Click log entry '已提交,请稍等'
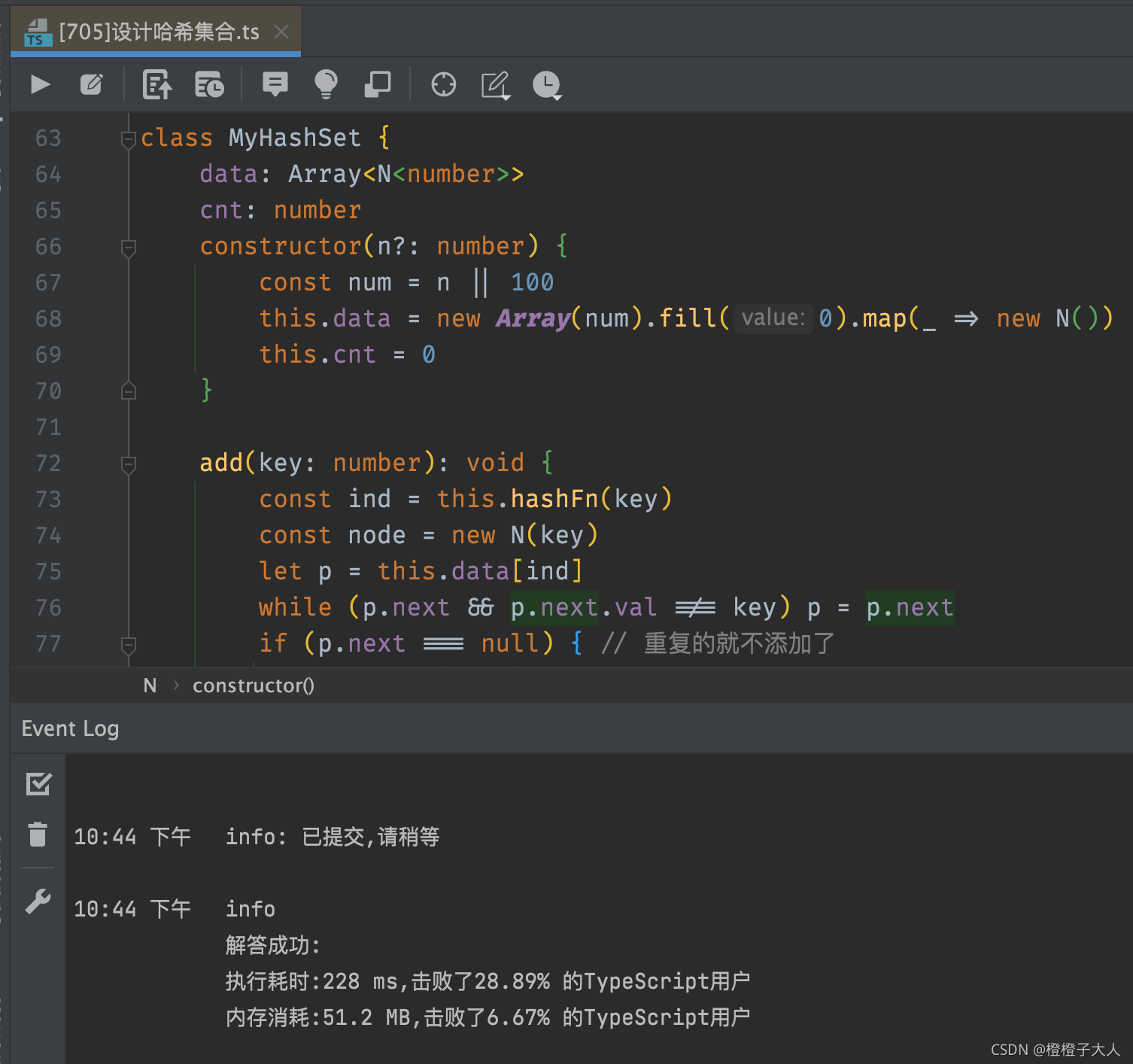The width and height of the screenshot is (1133, 1064). point(370,837)
